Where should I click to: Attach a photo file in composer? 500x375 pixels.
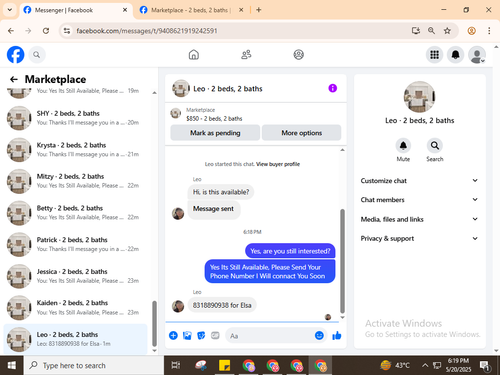pos(187,335)
